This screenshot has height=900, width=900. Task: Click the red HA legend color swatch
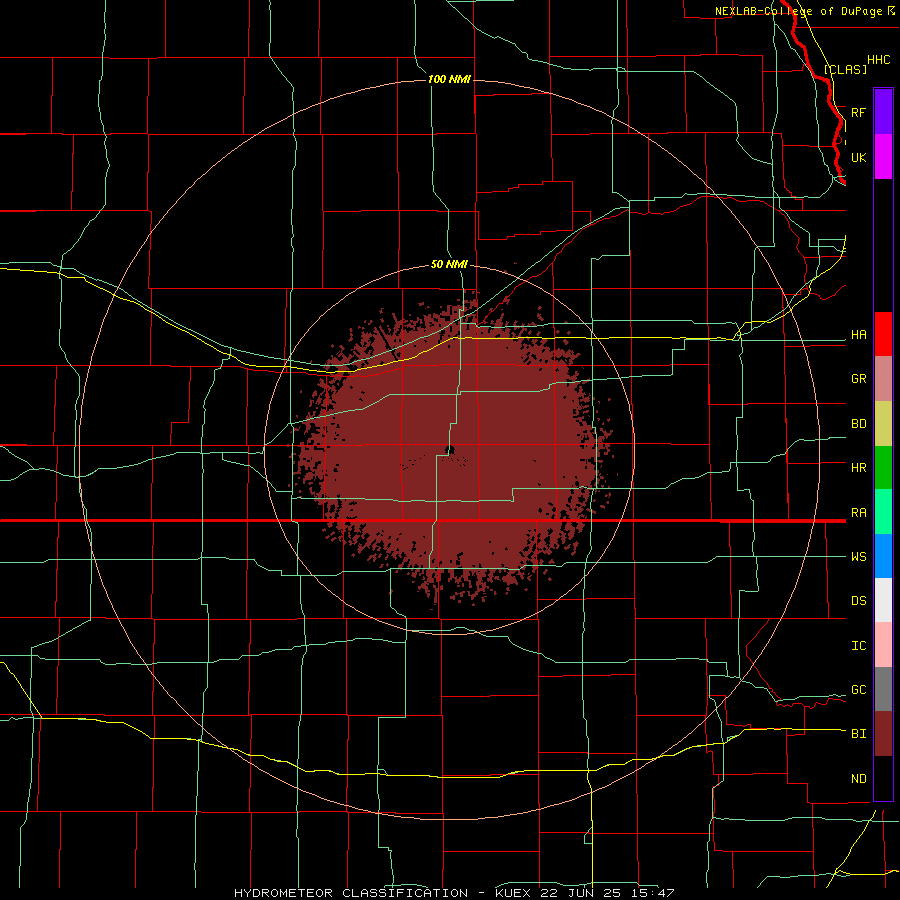tap(883, 334)
